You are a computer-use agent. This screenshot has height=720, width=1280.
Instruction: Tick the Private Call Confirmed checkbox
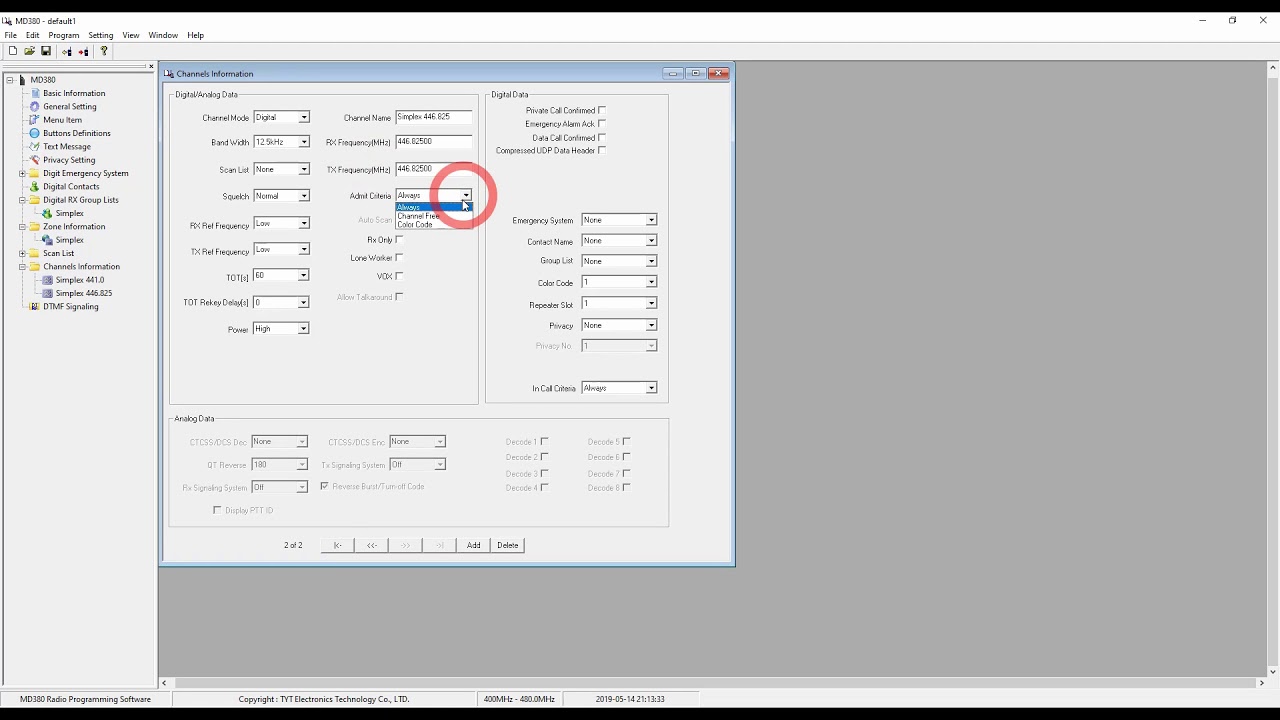coord(602,110)
